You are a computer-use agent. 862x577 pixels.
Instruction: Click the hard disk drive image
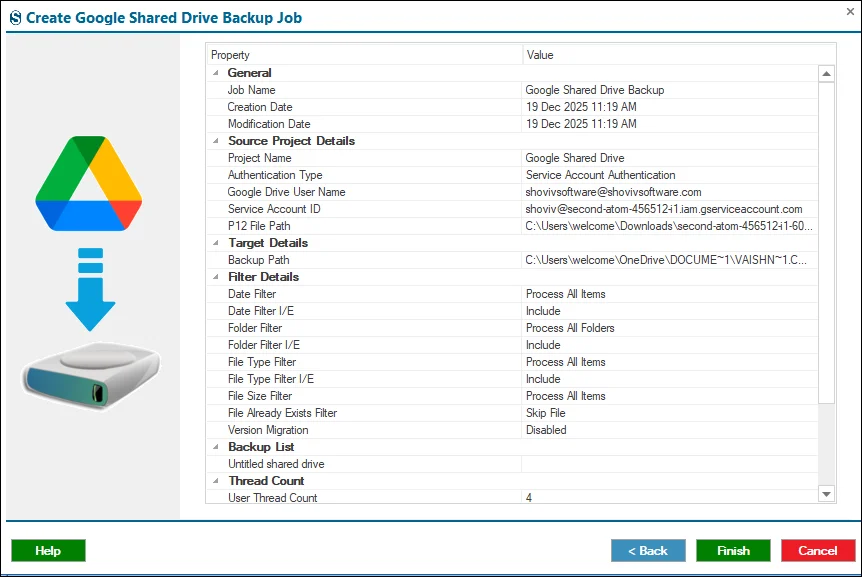click(91, 375)
